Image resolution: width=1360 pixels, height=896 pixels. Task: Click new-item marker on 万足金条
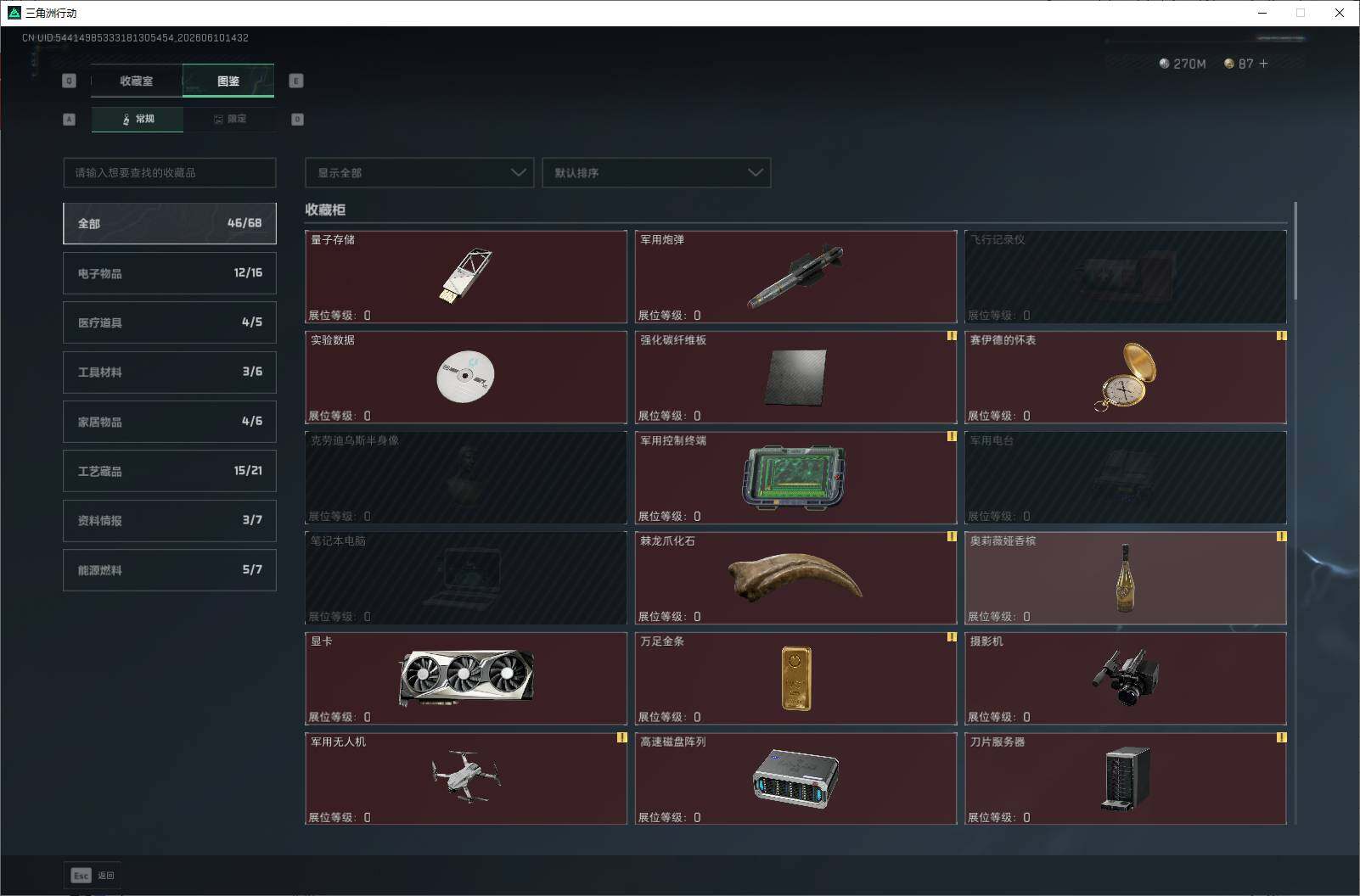[x=952, y=637]
